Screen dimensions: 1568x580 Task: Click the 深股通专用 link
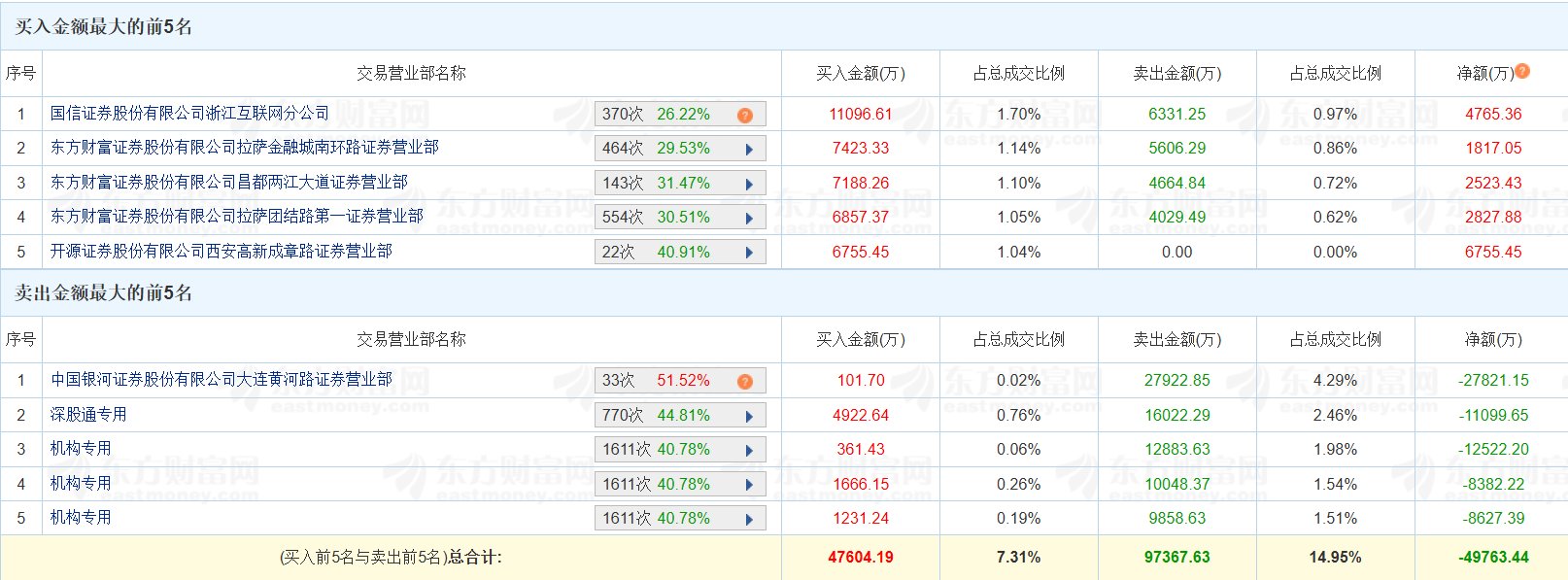(88, 415)
